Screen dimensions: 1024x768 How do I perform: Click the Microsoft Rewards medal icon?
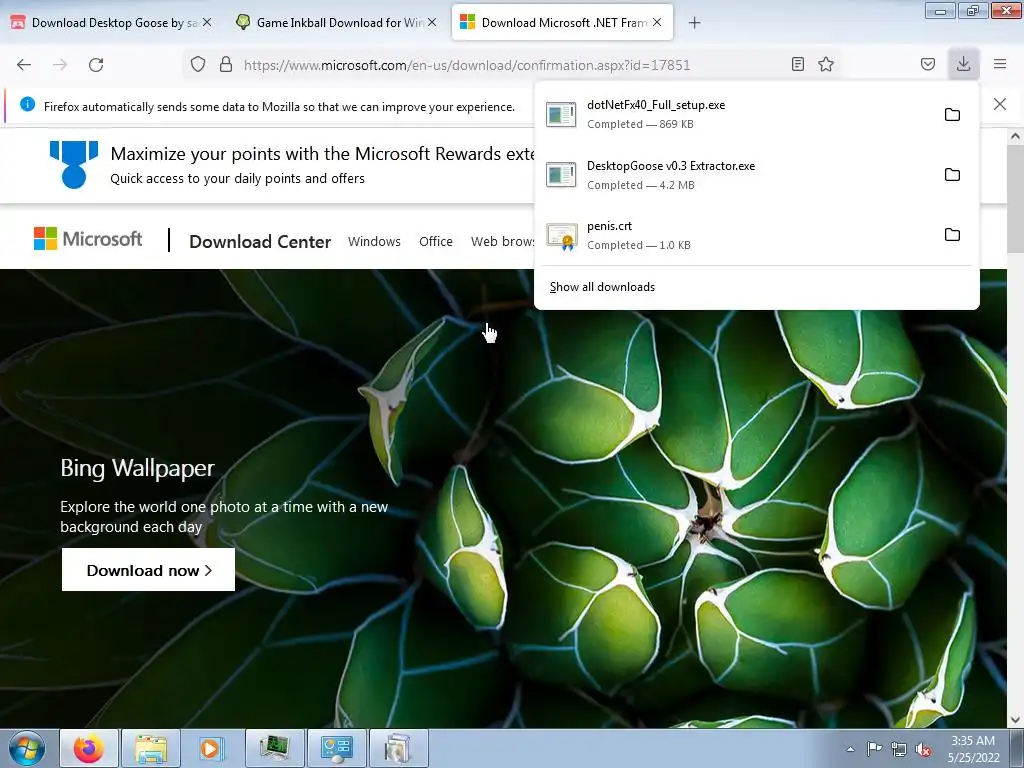[x=74, y=165]
